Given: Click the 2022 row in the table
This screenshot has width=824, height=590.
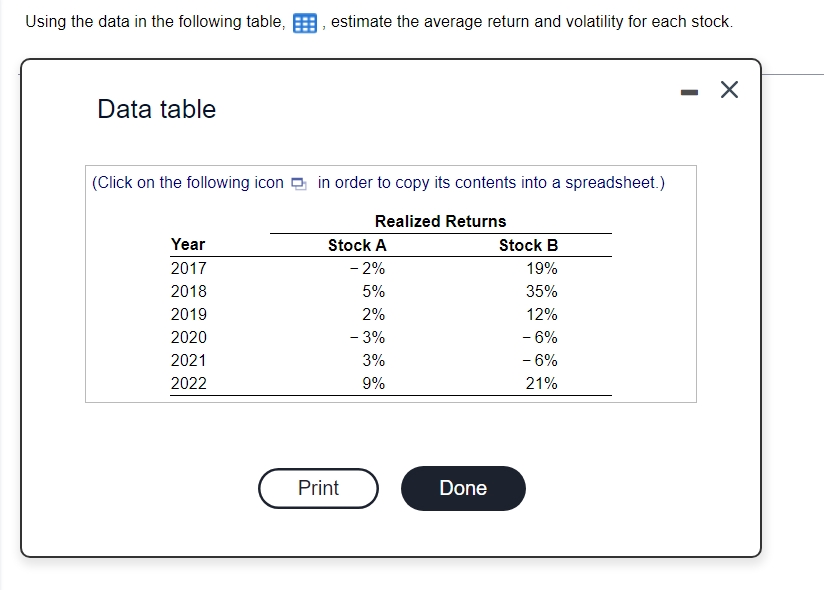Looking at the screenshot, I should click(190, 383).
